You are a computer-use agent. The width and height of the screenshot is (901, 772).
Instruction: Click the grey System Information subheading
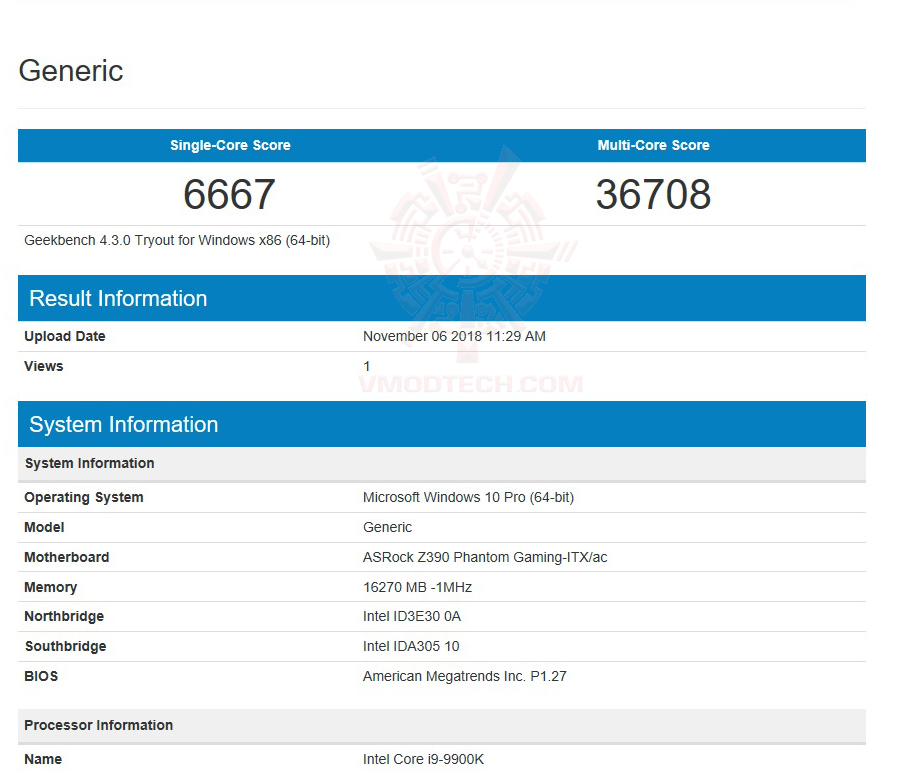(x=442, y=464)
